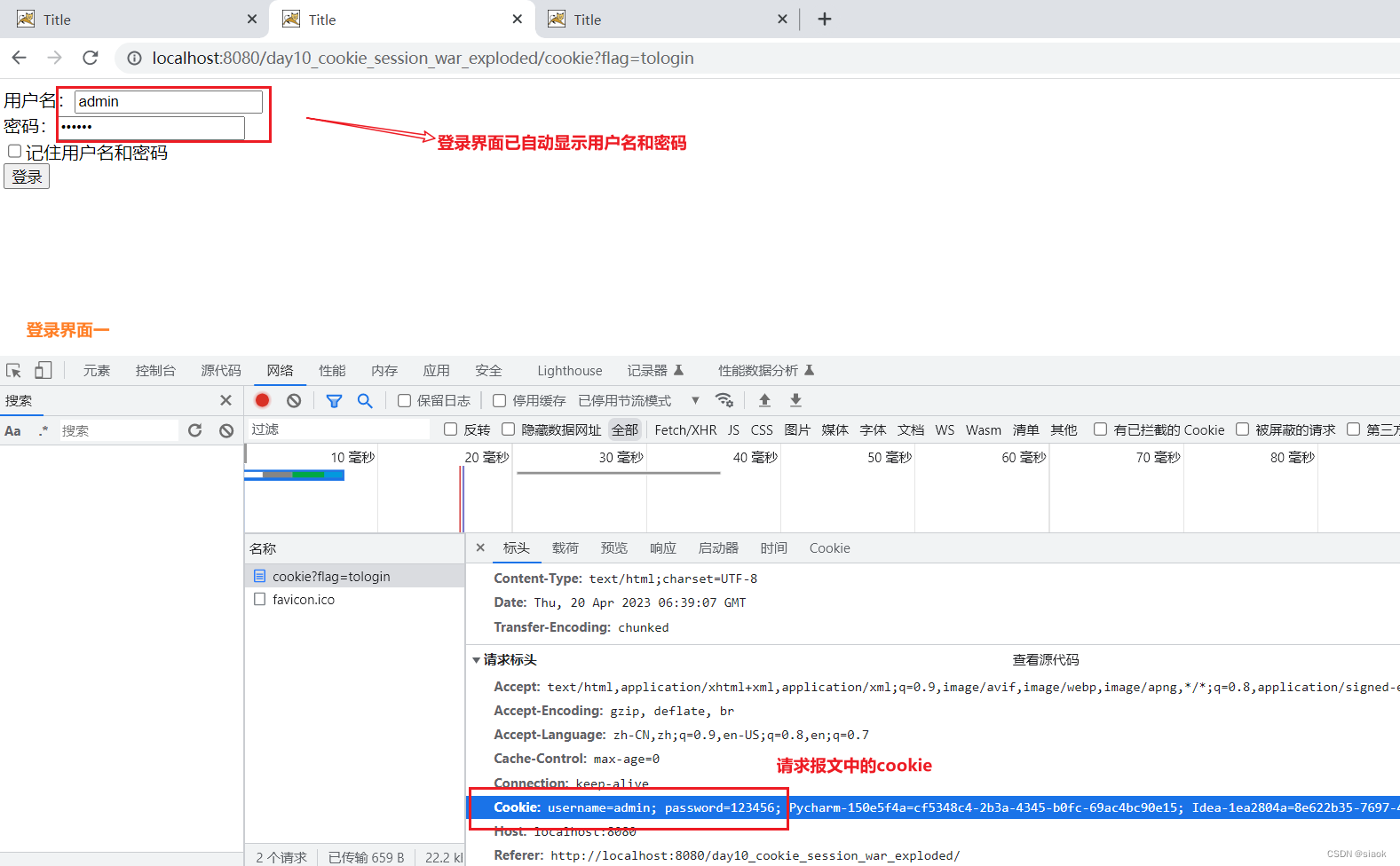Open the 载荷 request tab
The image size is (1400, 866).
click(565, 547)
